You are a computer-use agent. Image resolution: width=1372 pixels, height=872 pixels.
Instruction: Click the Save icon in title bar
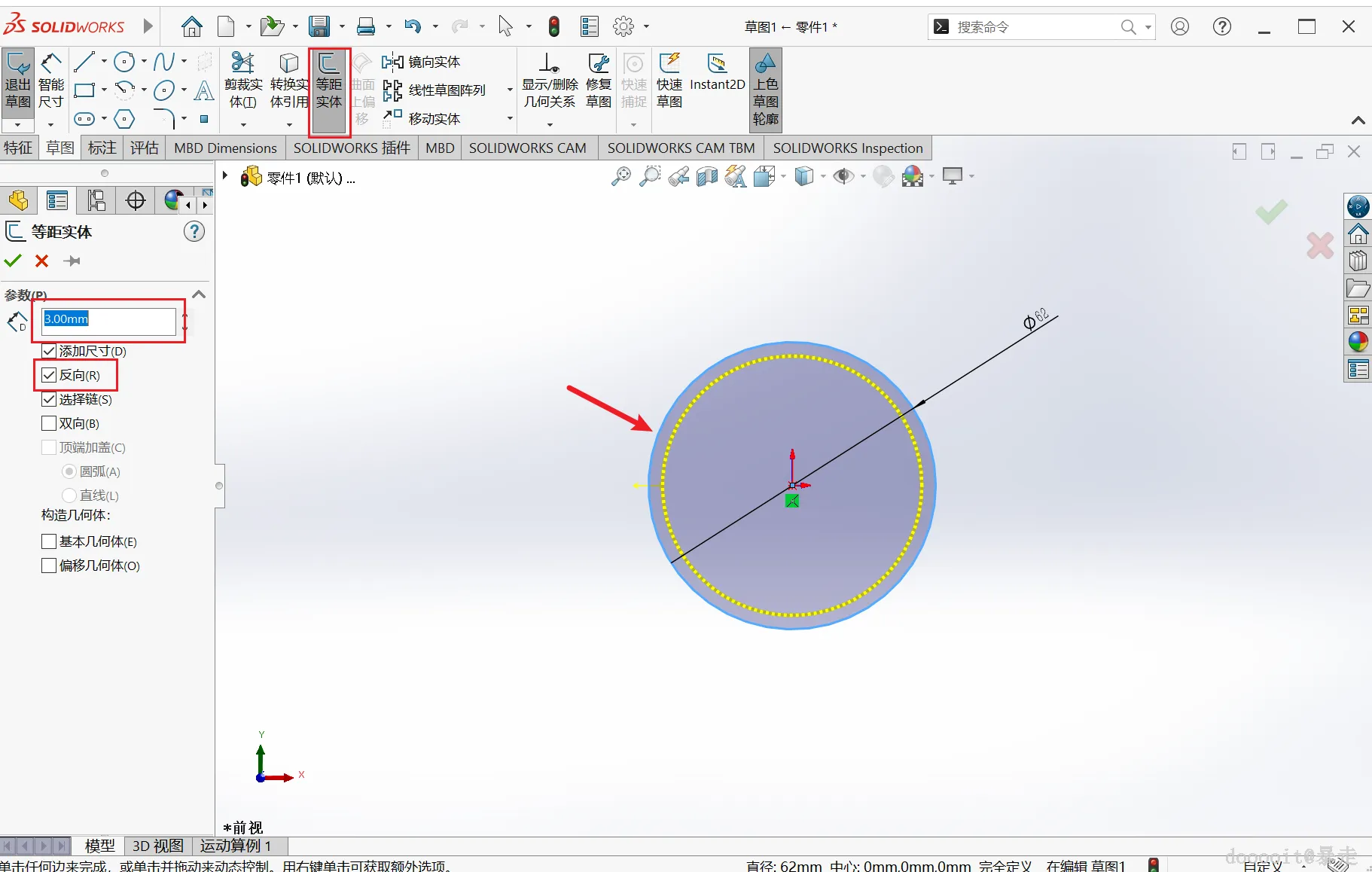(319, 27)
